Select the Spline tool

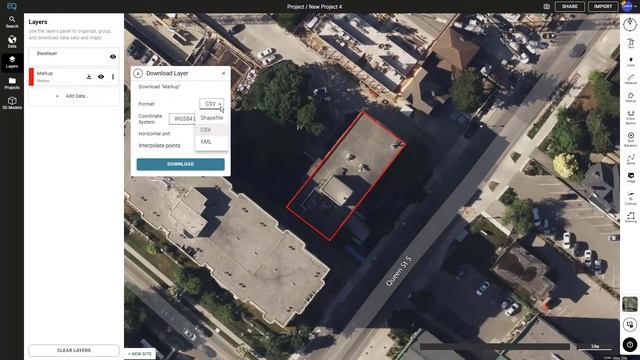click(631, 159)
